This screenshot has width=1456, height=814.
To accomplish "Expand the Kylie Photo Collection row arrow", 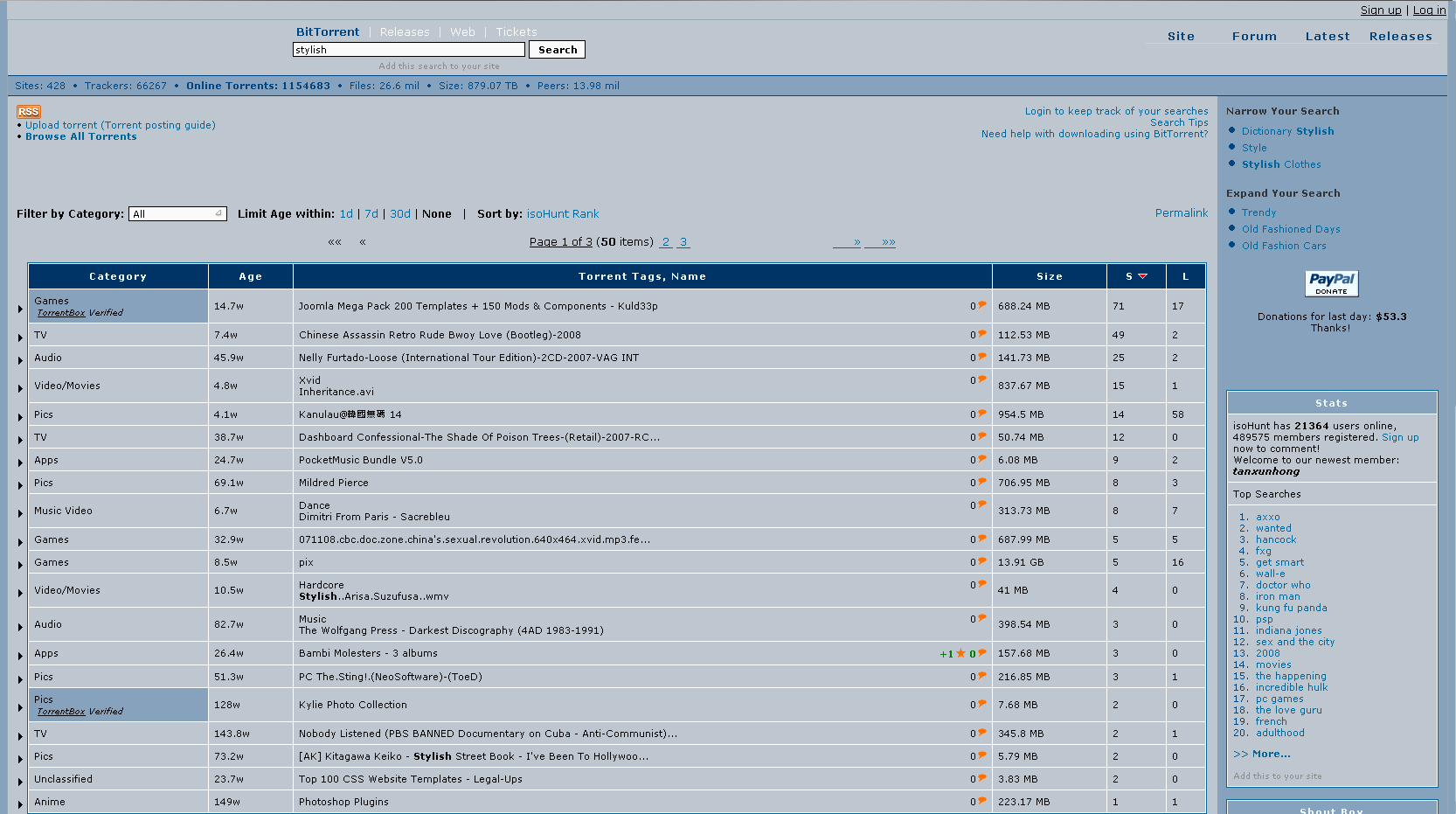I will 20,707.
